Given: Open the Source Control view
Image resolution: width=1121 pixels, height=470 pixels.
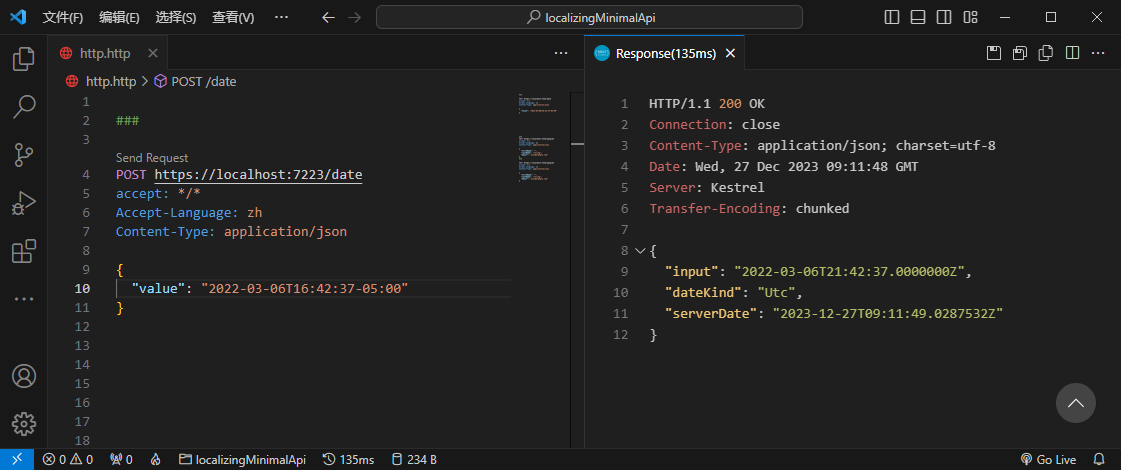Looking at the screenshot, I should click(23, 154).
